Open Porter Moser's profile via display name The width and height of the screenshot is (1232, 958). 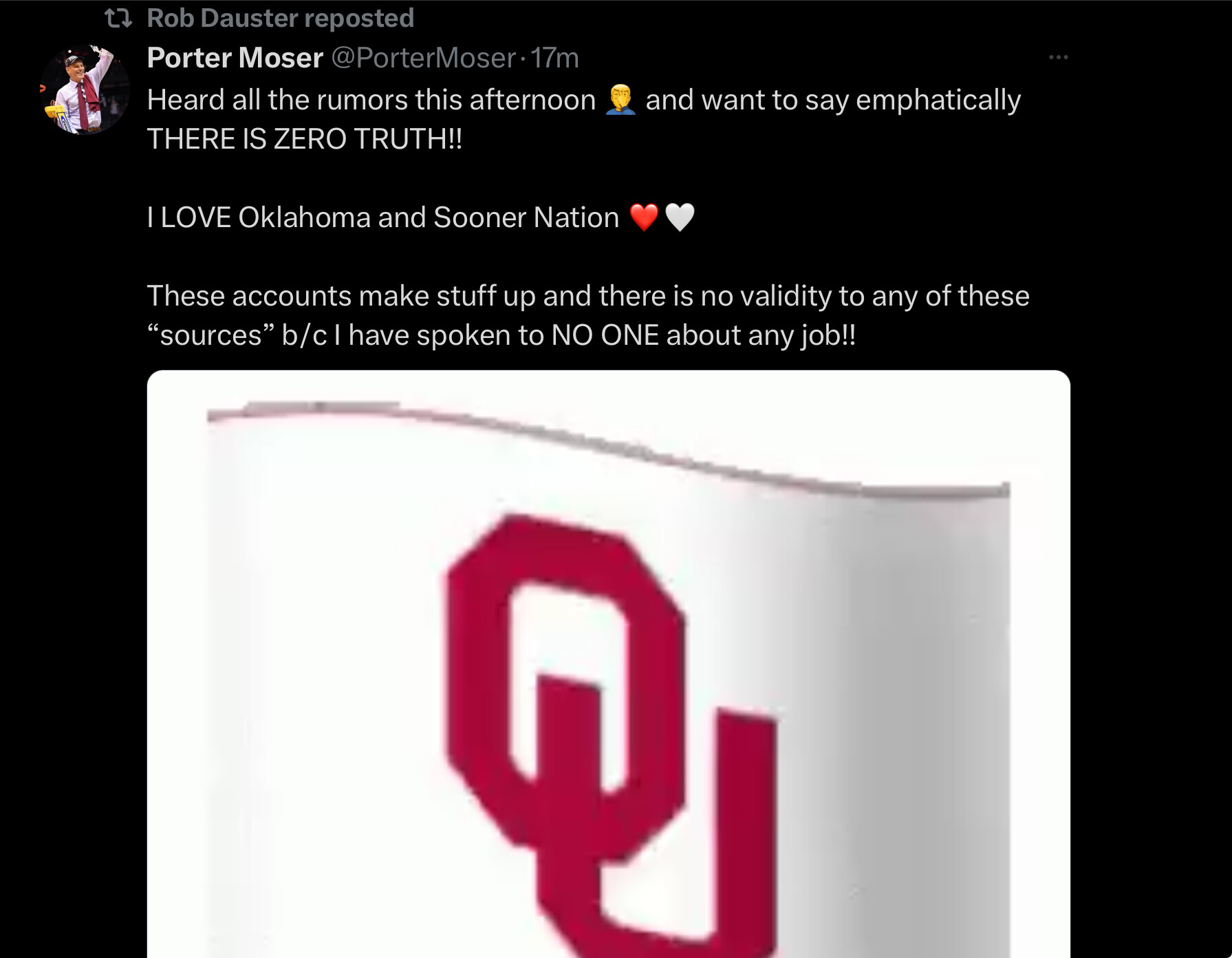click(235, 58)
